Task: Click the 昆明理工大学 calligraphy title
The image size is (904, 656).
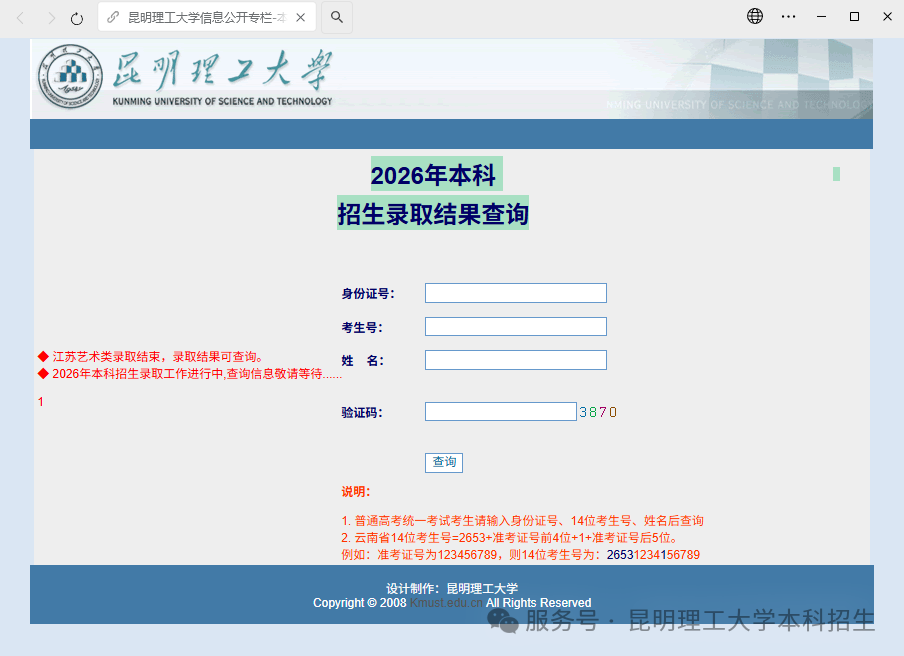Action: tap(222, 69)
